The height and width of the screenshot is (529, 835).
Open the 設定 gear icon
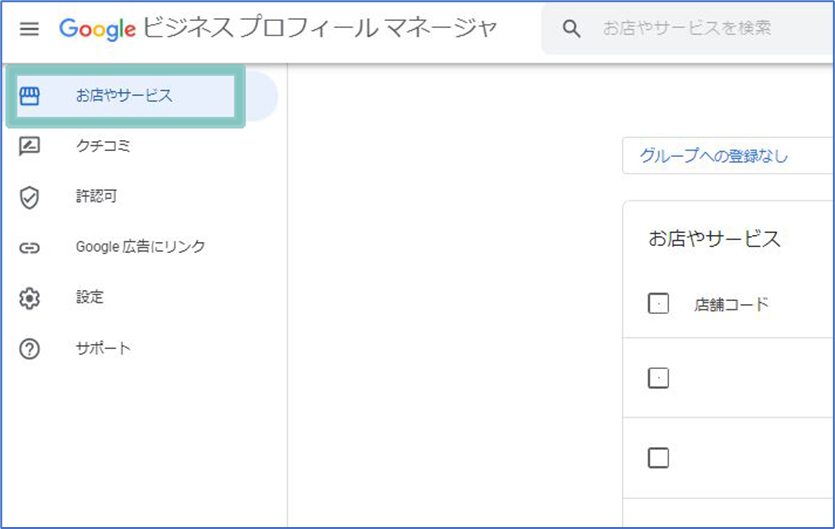pos(29,298)
